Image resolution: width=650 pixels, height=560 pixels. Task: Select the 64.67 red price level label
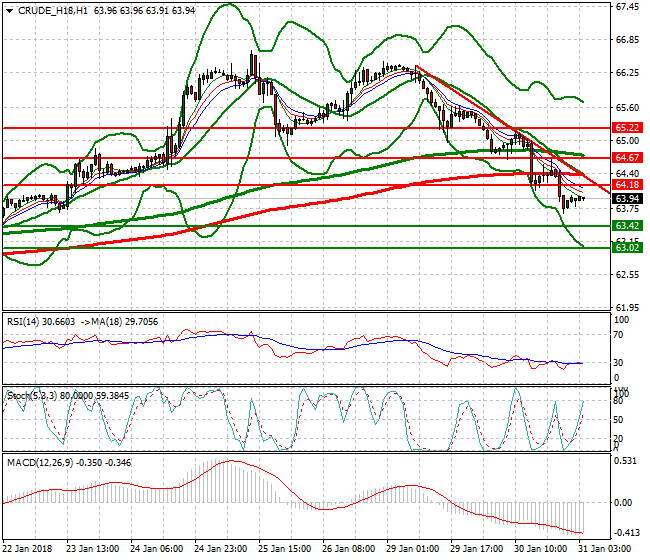(x=627, y=158)
